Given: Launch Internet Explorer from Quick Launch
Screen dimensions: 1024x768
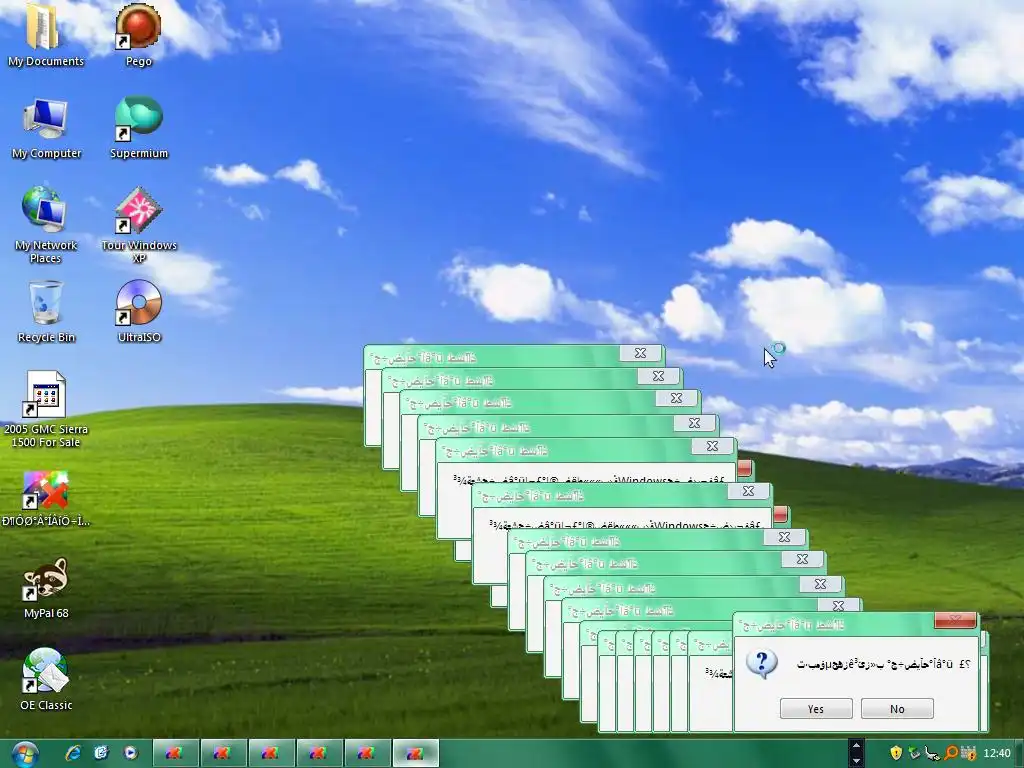Looking at the screenshot, I should 73,753.
